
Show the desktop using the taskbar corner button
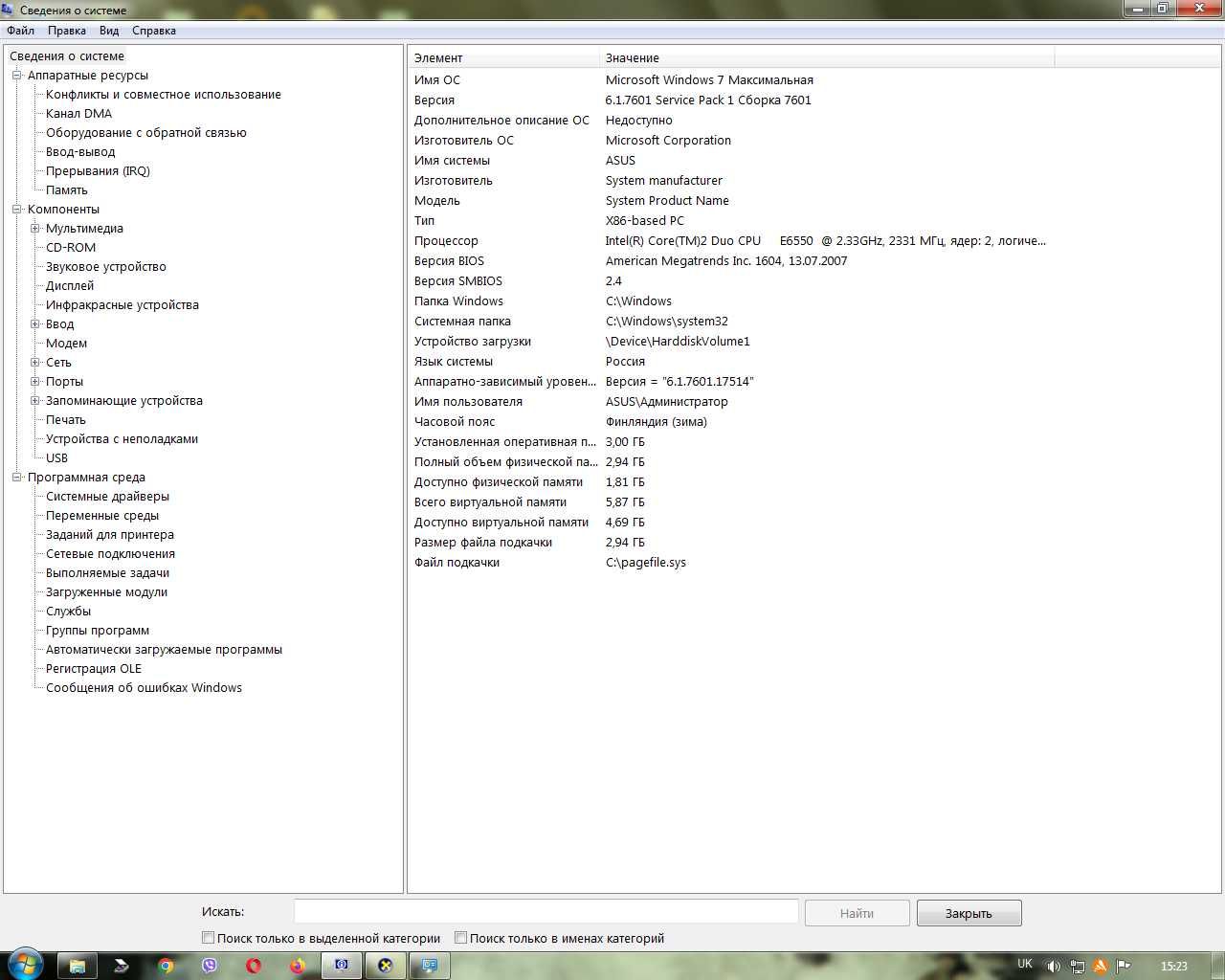click(x=1217, y=966)
